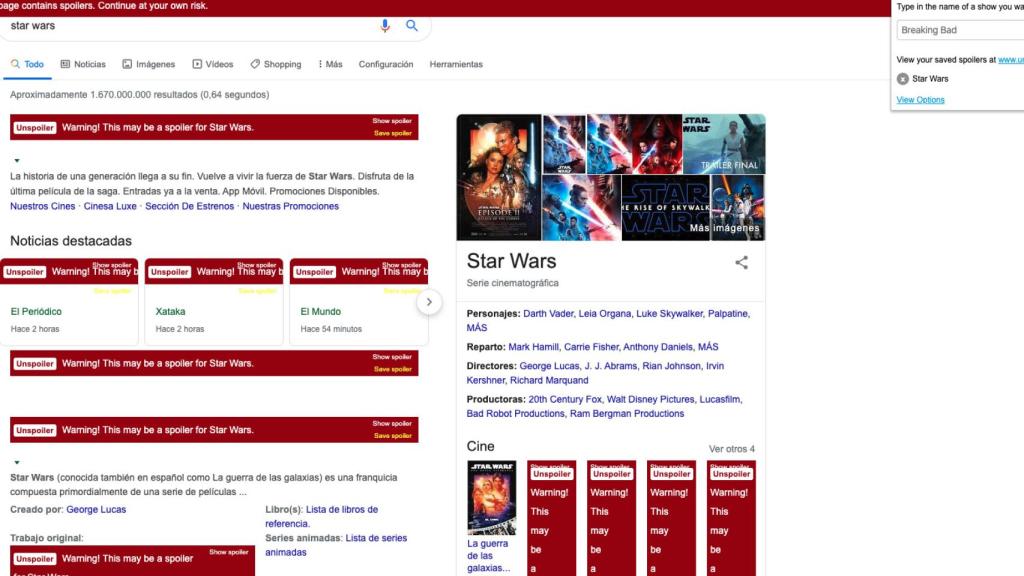The height and width of the screenshot is (576, 1024).
Task: Click Unspoiler in banner directly above Wikipedia snippet
Action: click(35, 430)
